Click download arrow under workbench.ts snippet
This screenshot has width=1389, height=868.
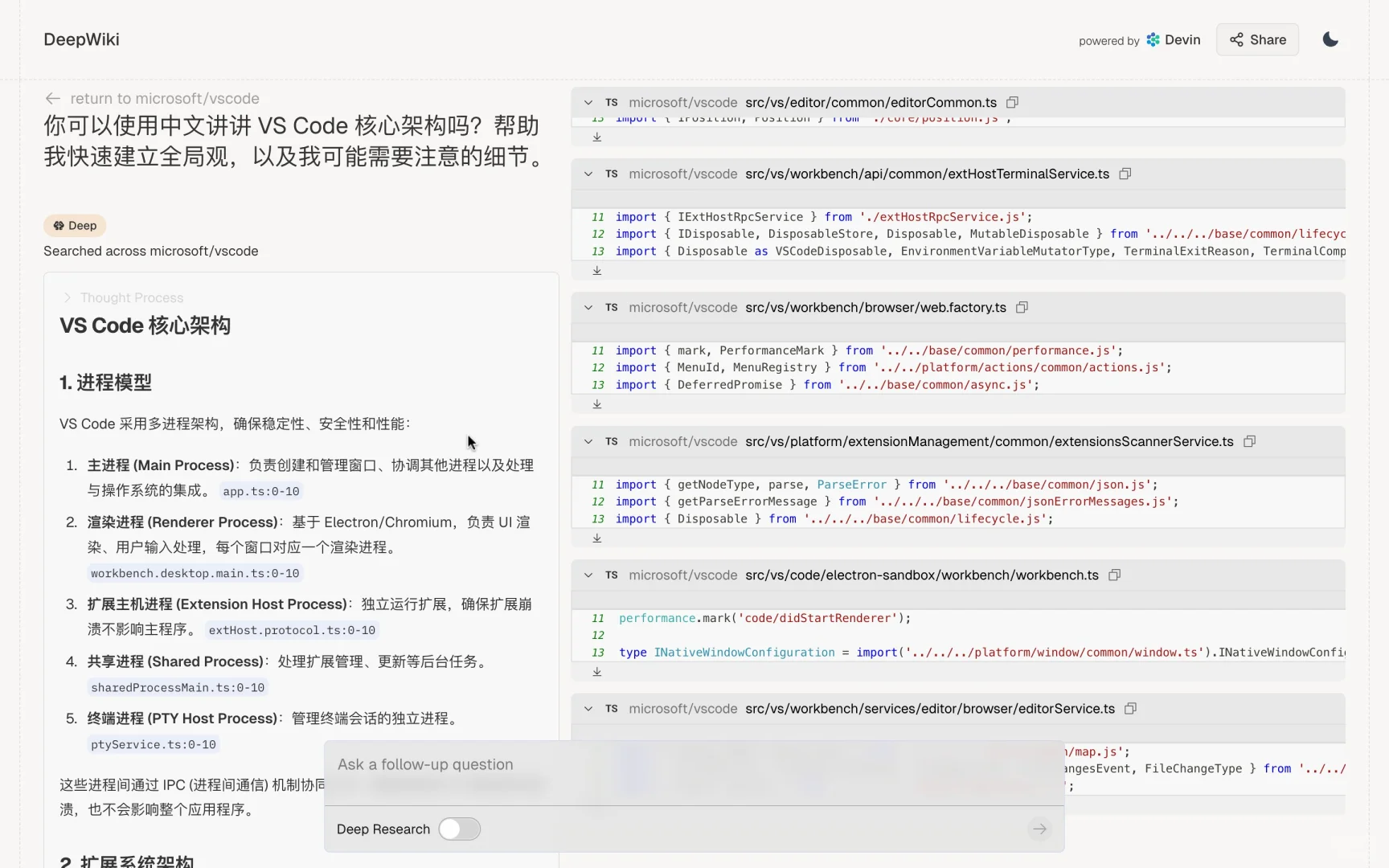(596, 672)
